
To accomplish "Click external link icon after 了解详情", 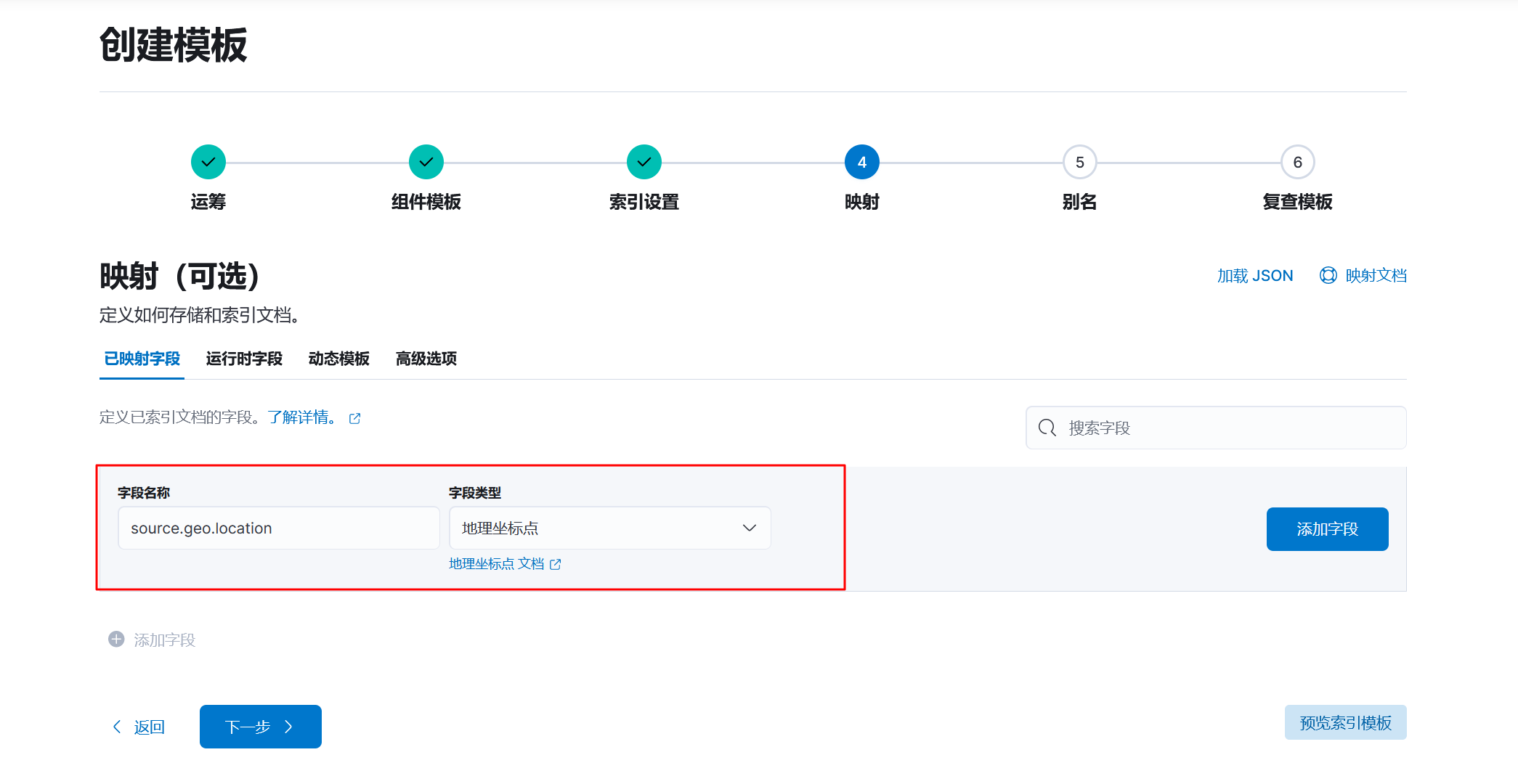I will point(354,418).
